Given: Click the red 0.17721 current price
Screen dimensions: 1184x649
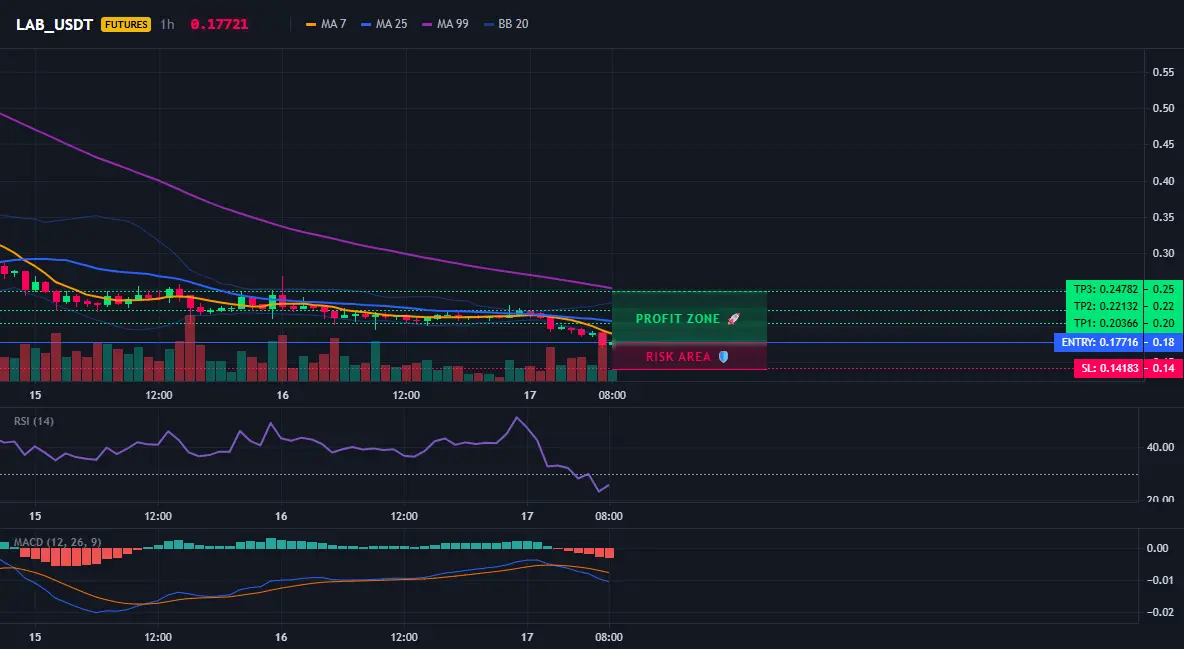Looking at the screenshot, I should (x=219, y=24).
